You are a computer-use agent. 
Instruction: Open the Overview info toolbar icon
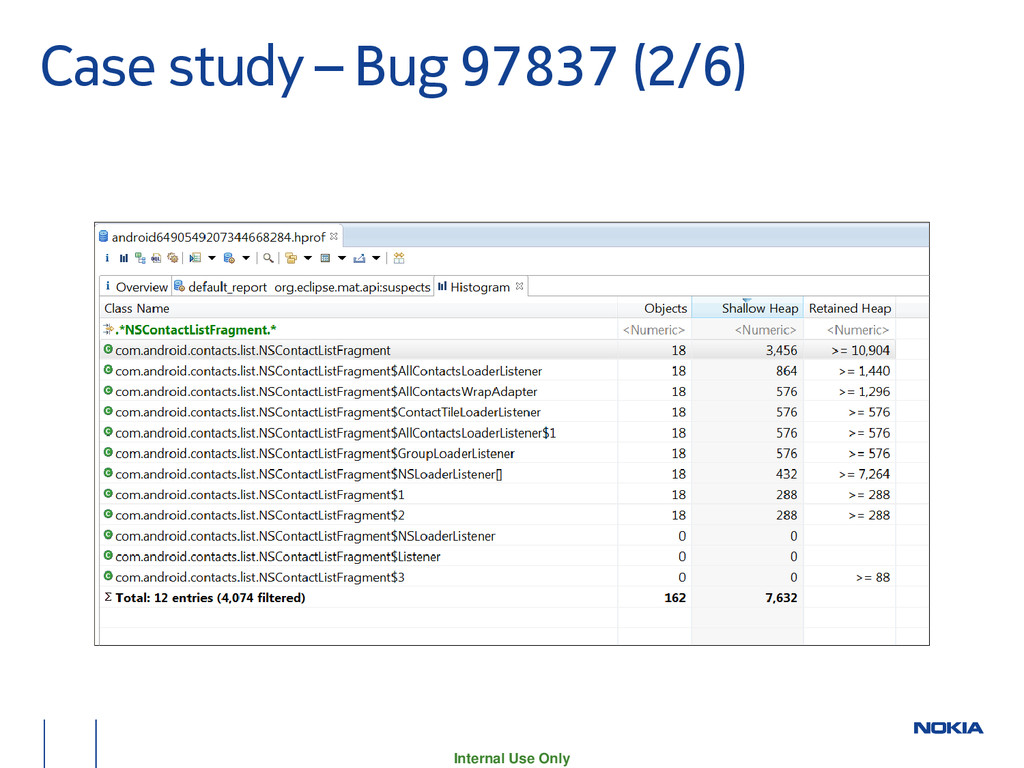coord(108,258)
